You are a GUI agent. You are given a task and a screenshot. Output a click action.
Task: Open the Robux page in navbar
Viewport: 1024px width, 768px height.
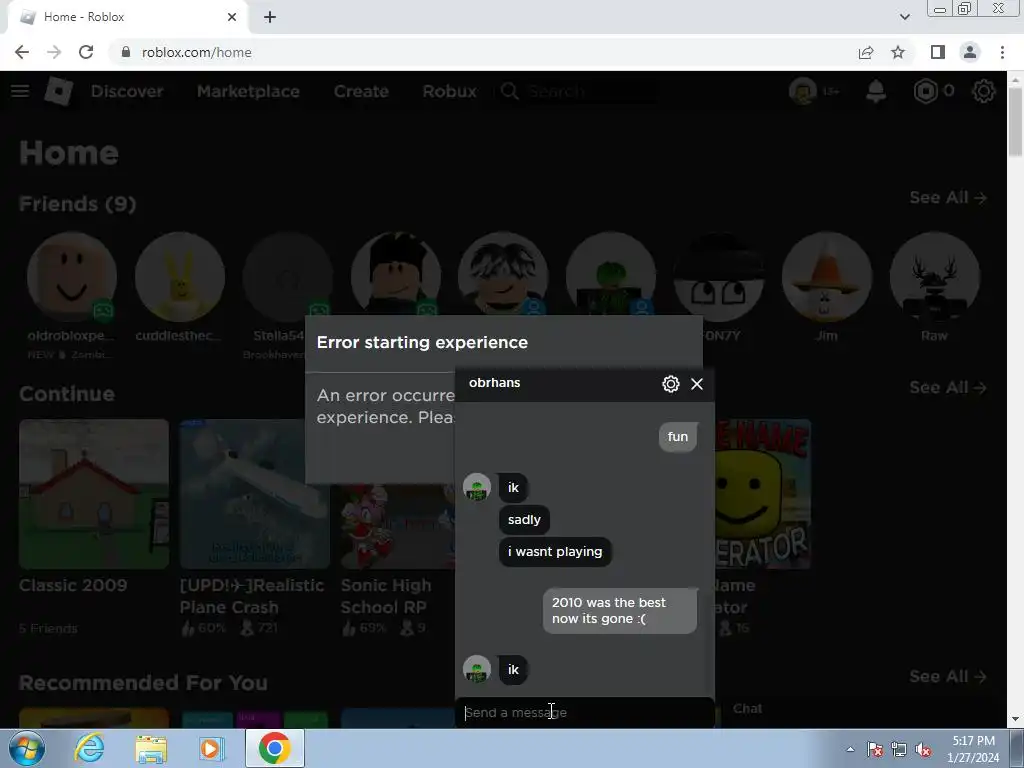click(x=449, y=91)
